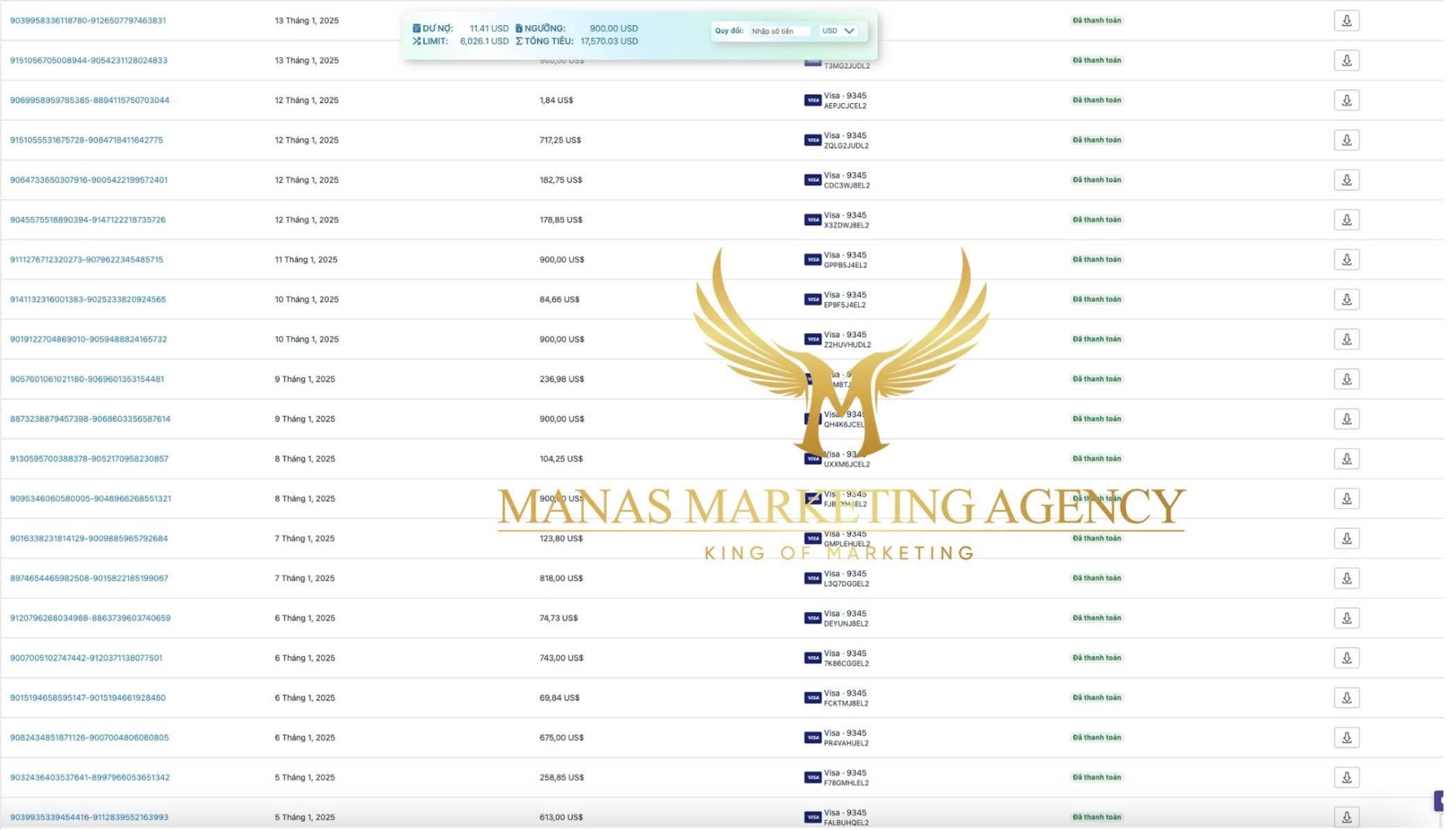Download the 743,00 US$ transaction receipt
Screen dimensions: 1456x830
click(1346, 658)
